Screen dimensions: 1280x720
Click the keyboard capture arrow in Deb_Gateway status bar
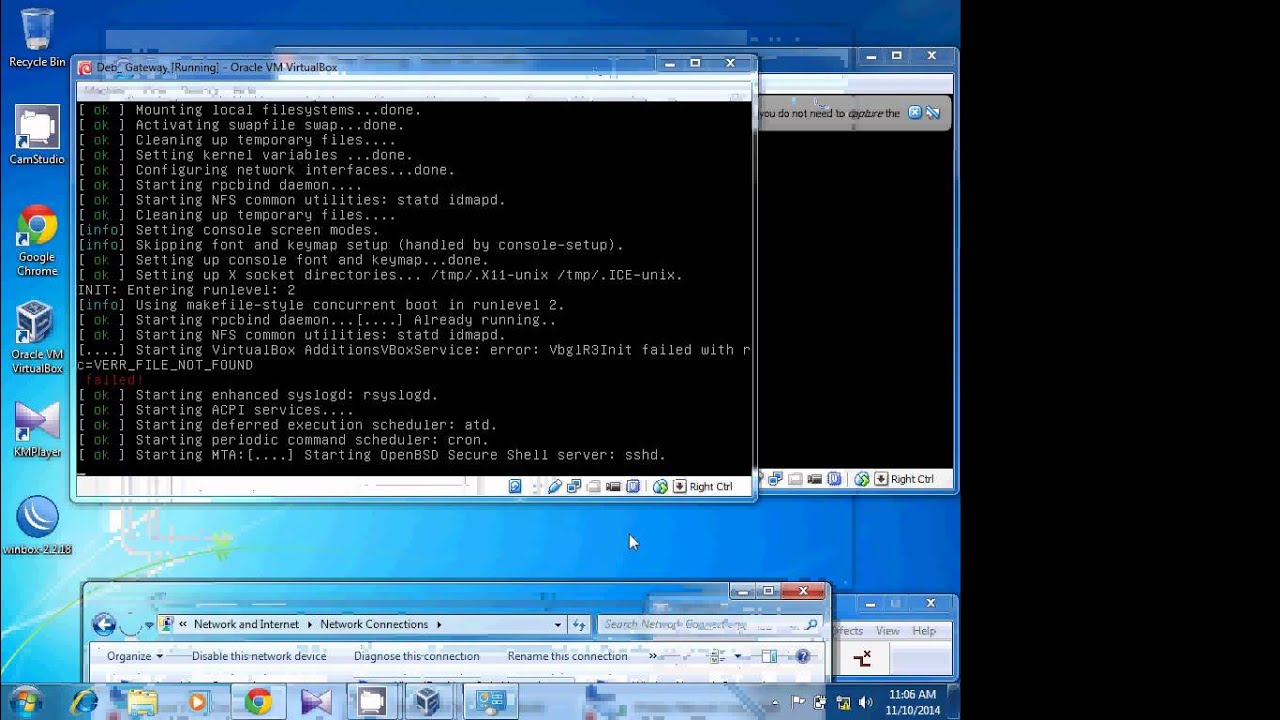tap(679, 486)
